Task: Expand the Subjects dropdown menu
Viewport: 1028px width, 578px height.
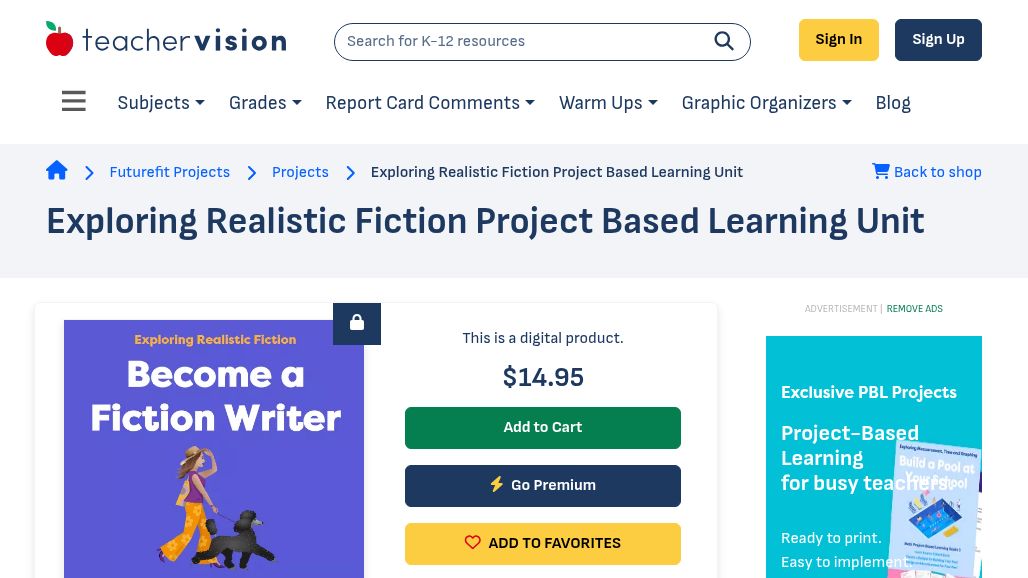Action: (x=161, y=103)
